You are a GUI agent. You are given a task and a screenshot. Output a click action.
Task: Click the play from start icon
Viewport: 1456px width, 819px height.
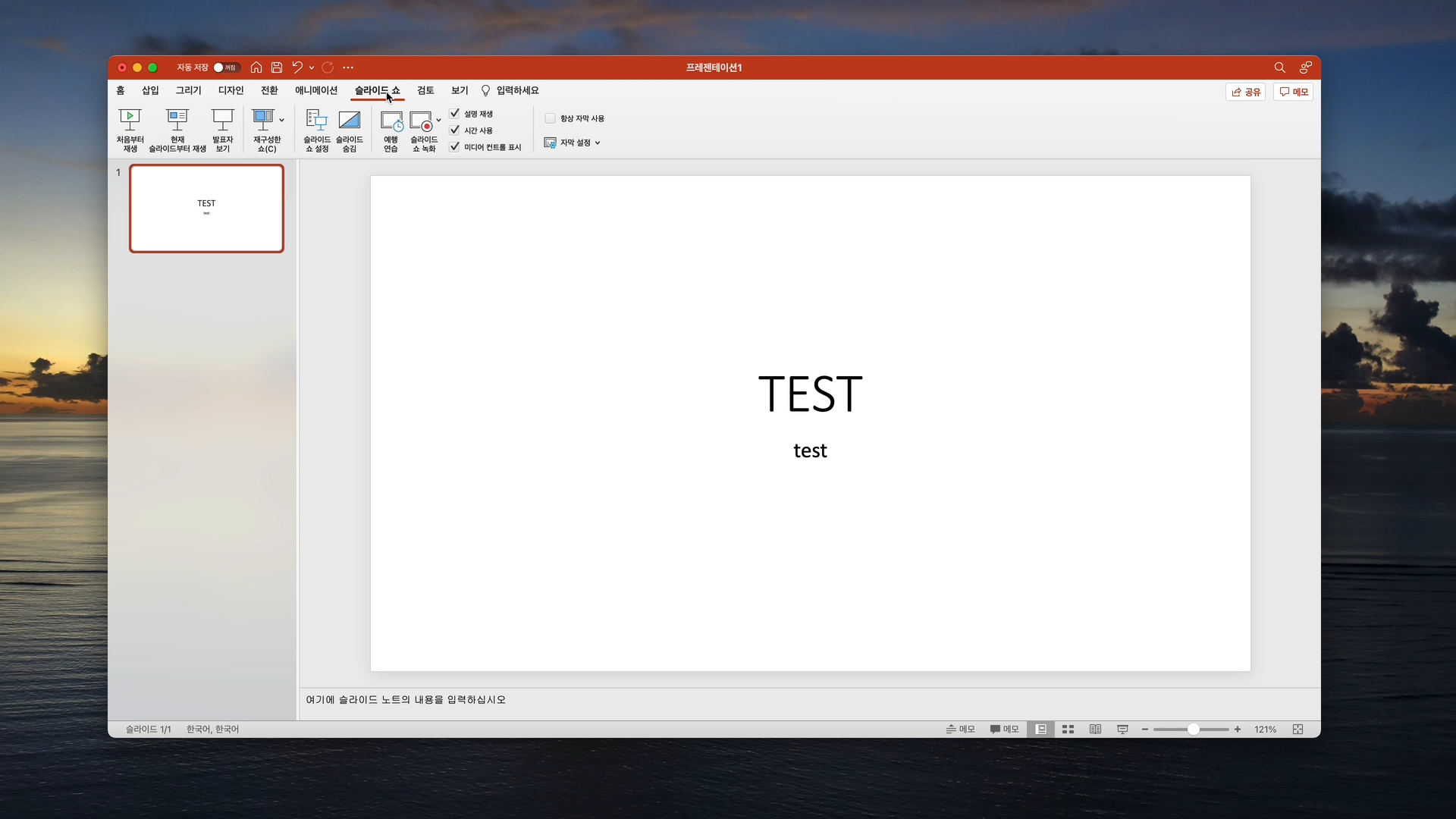tap(130, 120)
